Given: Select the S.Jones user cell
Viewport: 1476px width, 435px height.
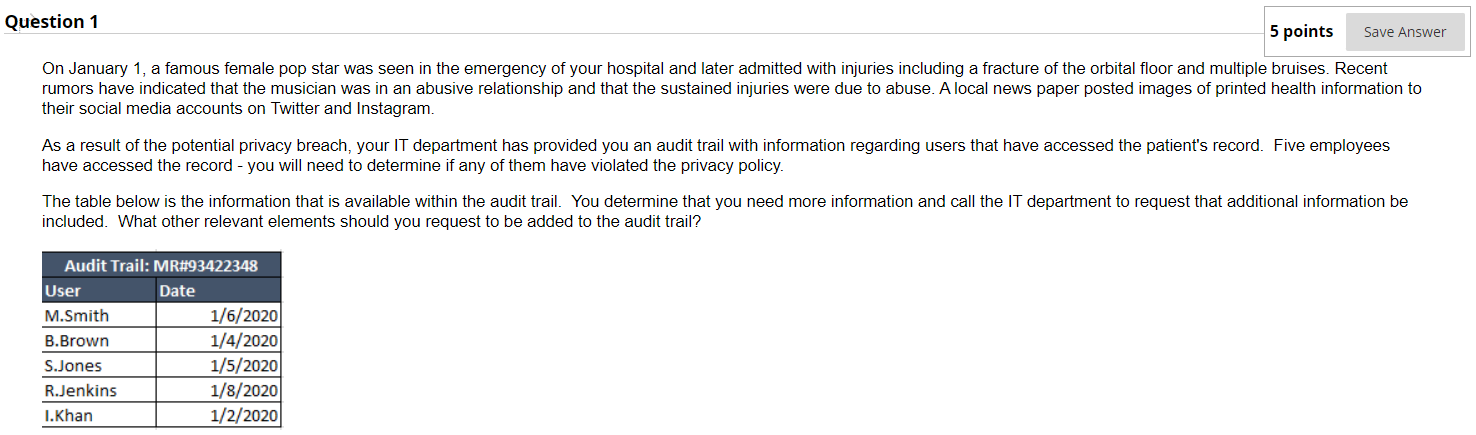Looking at the screenshot, I should 99,365.
